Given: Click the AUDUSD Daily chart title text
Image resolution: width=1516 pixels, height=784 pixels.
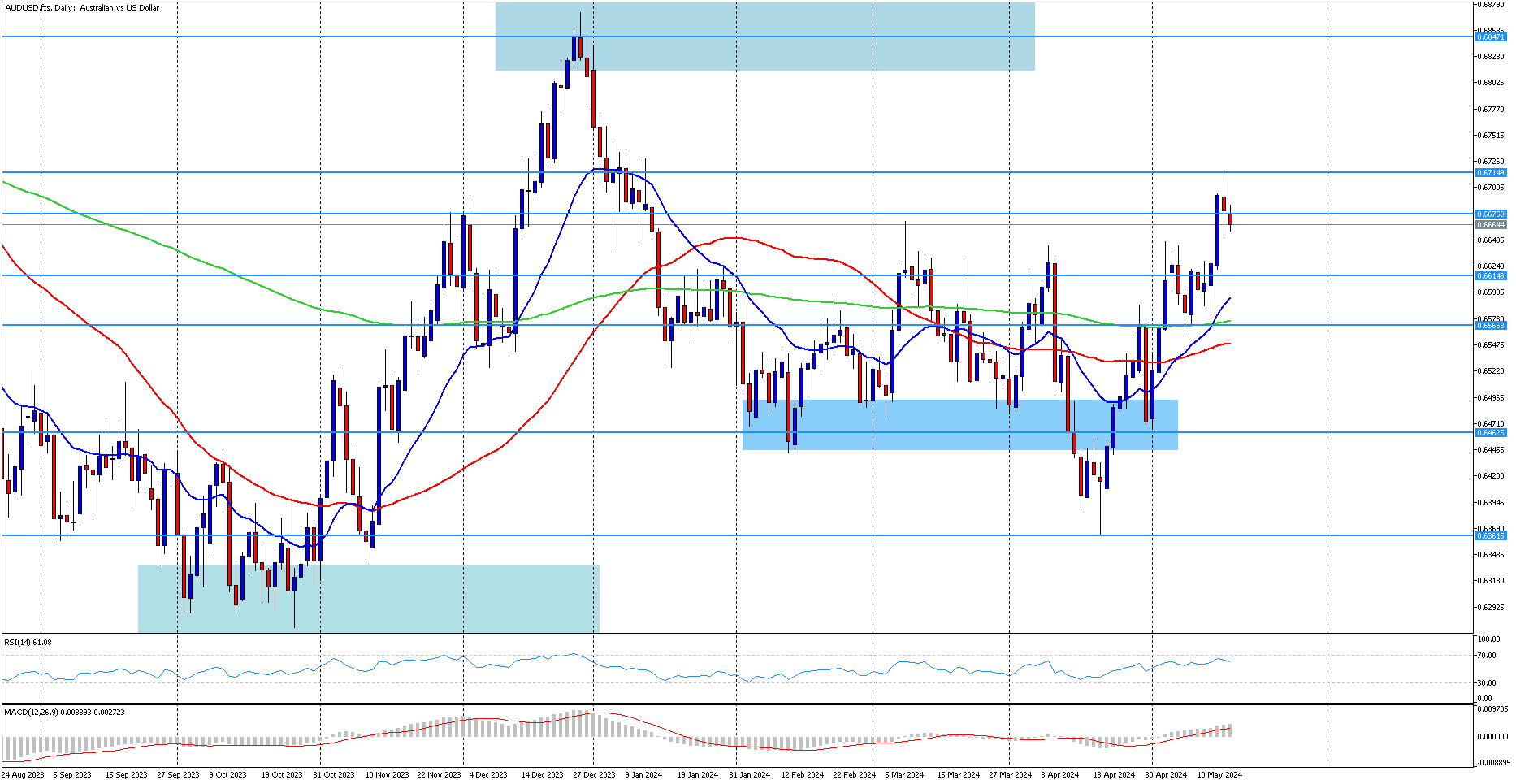Looking at the screenshot, I should [82, 8].
